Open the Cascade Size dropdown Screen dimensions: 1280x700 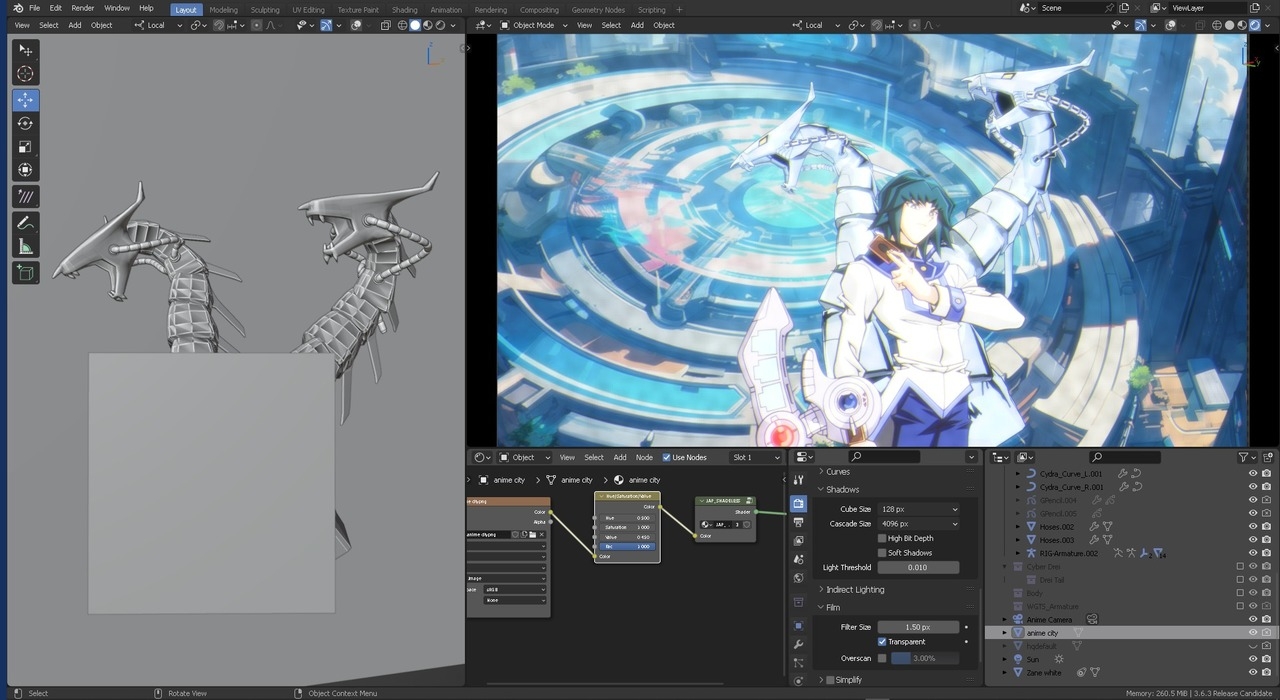pyautogui.click(x=918, y=524)
